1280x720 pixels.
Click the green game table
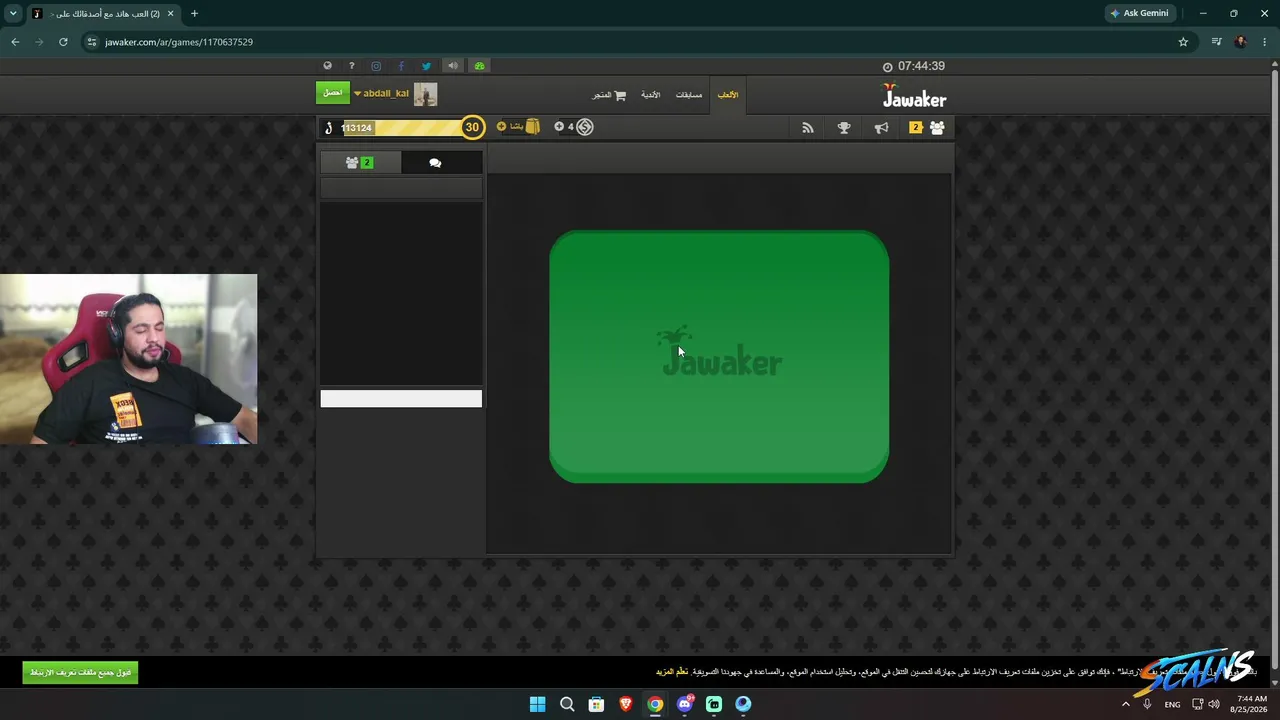coord(719,357)
